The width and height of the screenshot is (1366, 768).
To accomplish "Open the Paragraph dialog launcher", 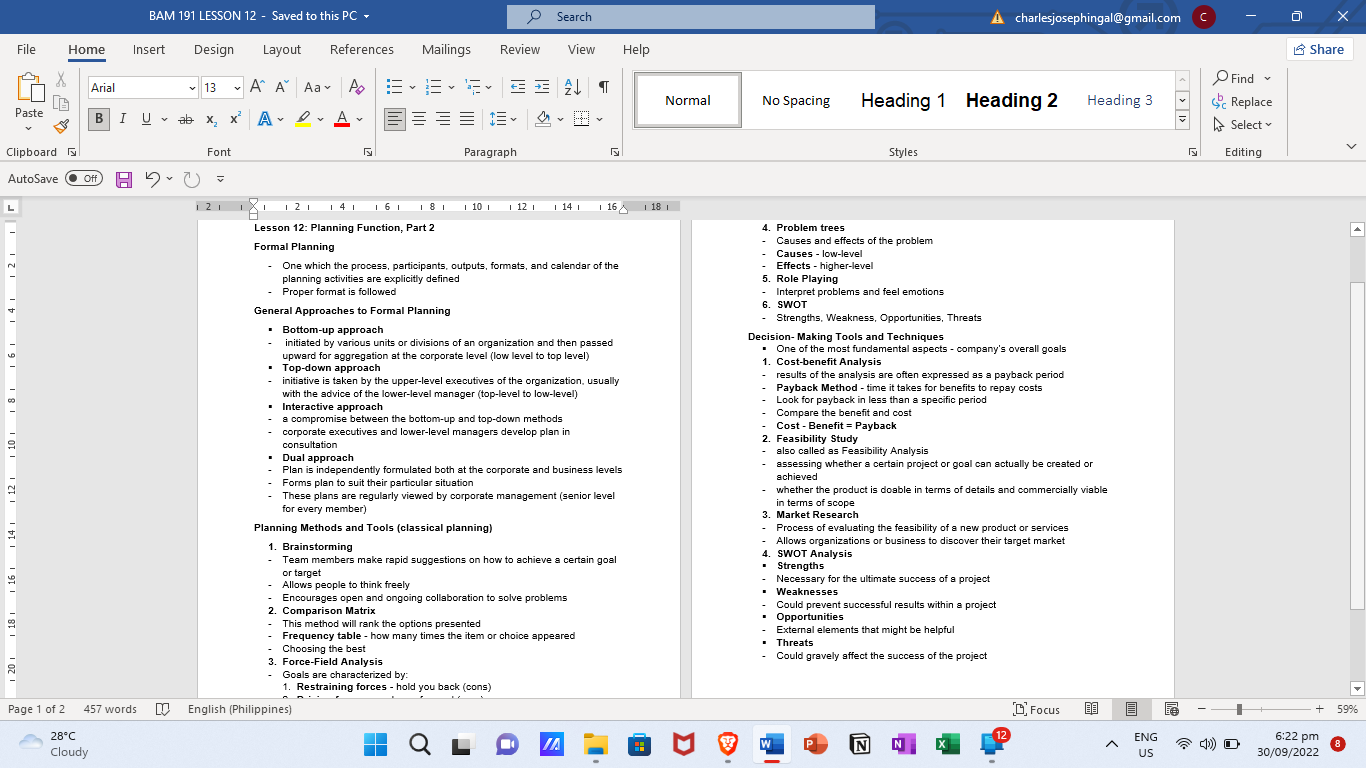I will coord(614,153).
